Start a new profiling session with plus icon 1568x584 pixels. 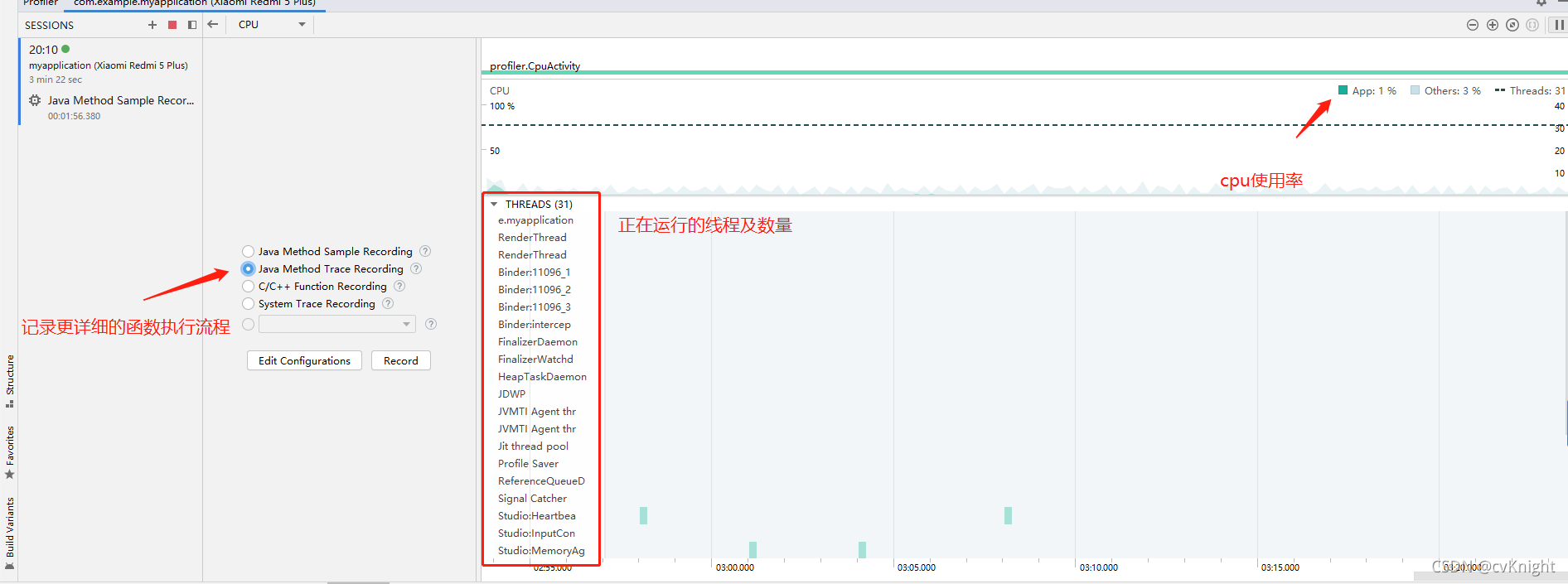[x=152, y=25]
